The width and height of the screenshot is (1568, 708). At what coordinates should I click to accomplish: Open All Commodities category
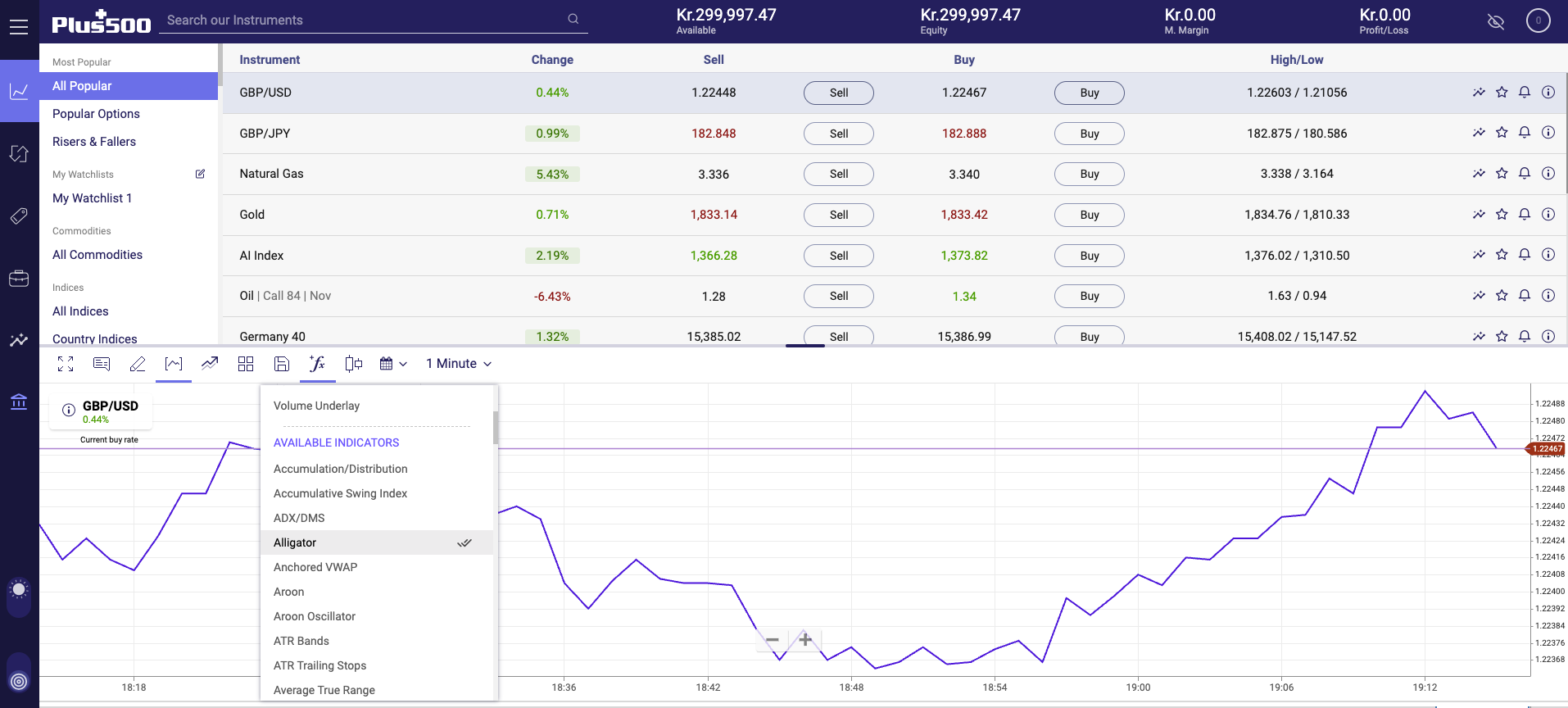pyautogui.click(x=97, y=255)
